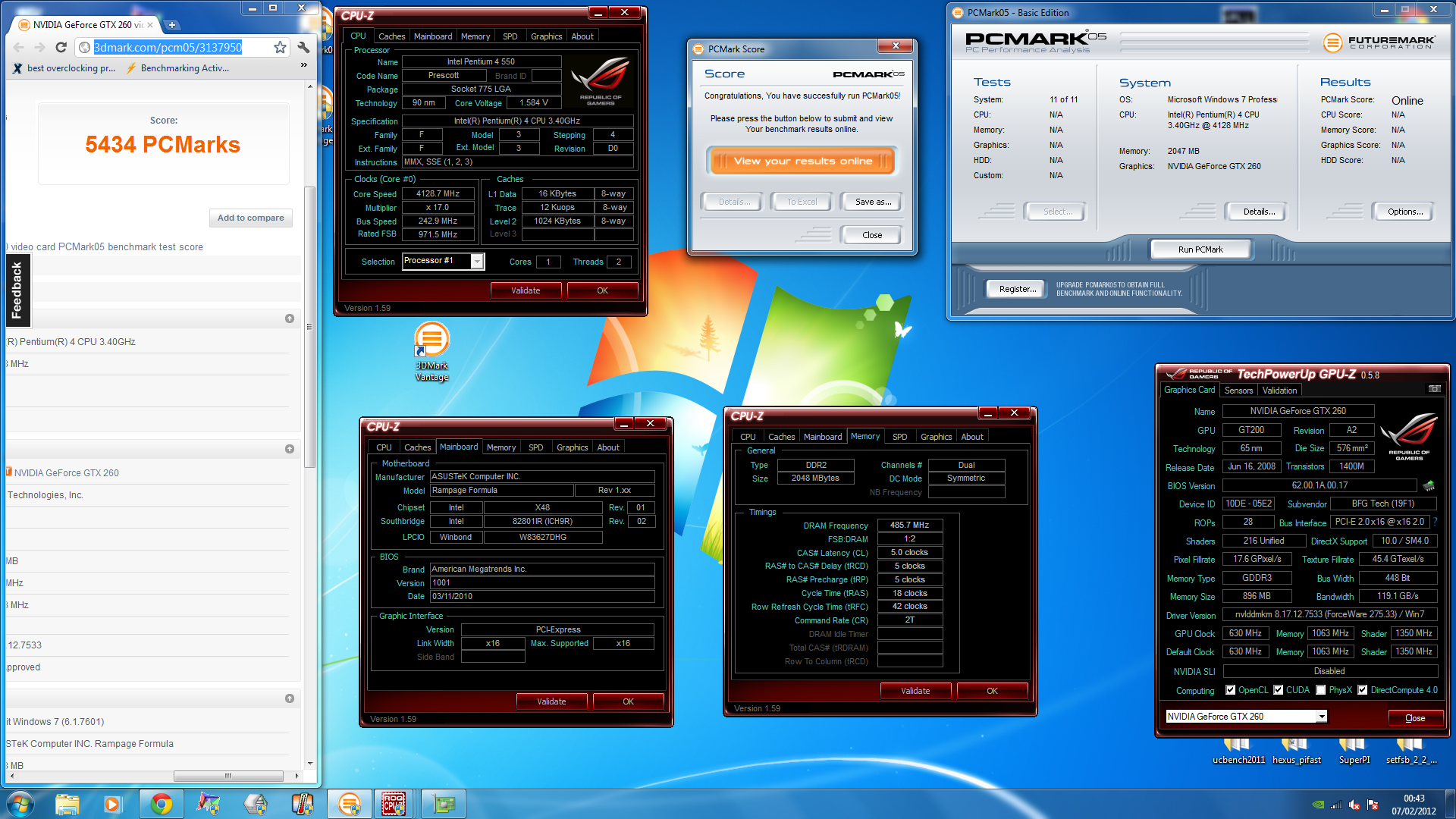Open the Benchmarking Activ... bookmark

point(177,68)
